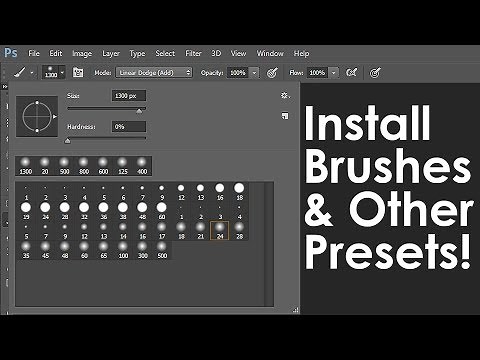Enable airbrush-style build-up icon
The width and height of the screenshot is (480, 360).
click(x=351, y=72)
